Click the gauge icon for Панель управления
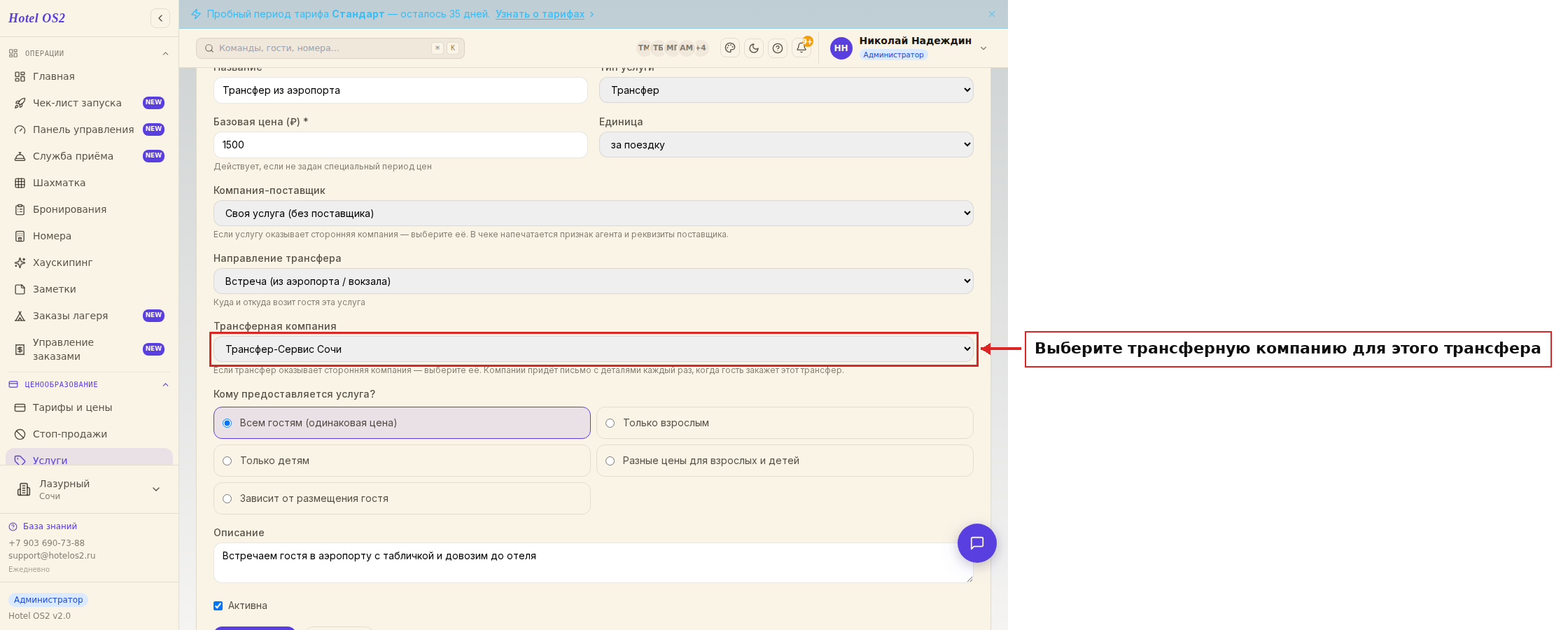Image resolution: width=1568 pixels, height=630 pixels. [20, 129]
